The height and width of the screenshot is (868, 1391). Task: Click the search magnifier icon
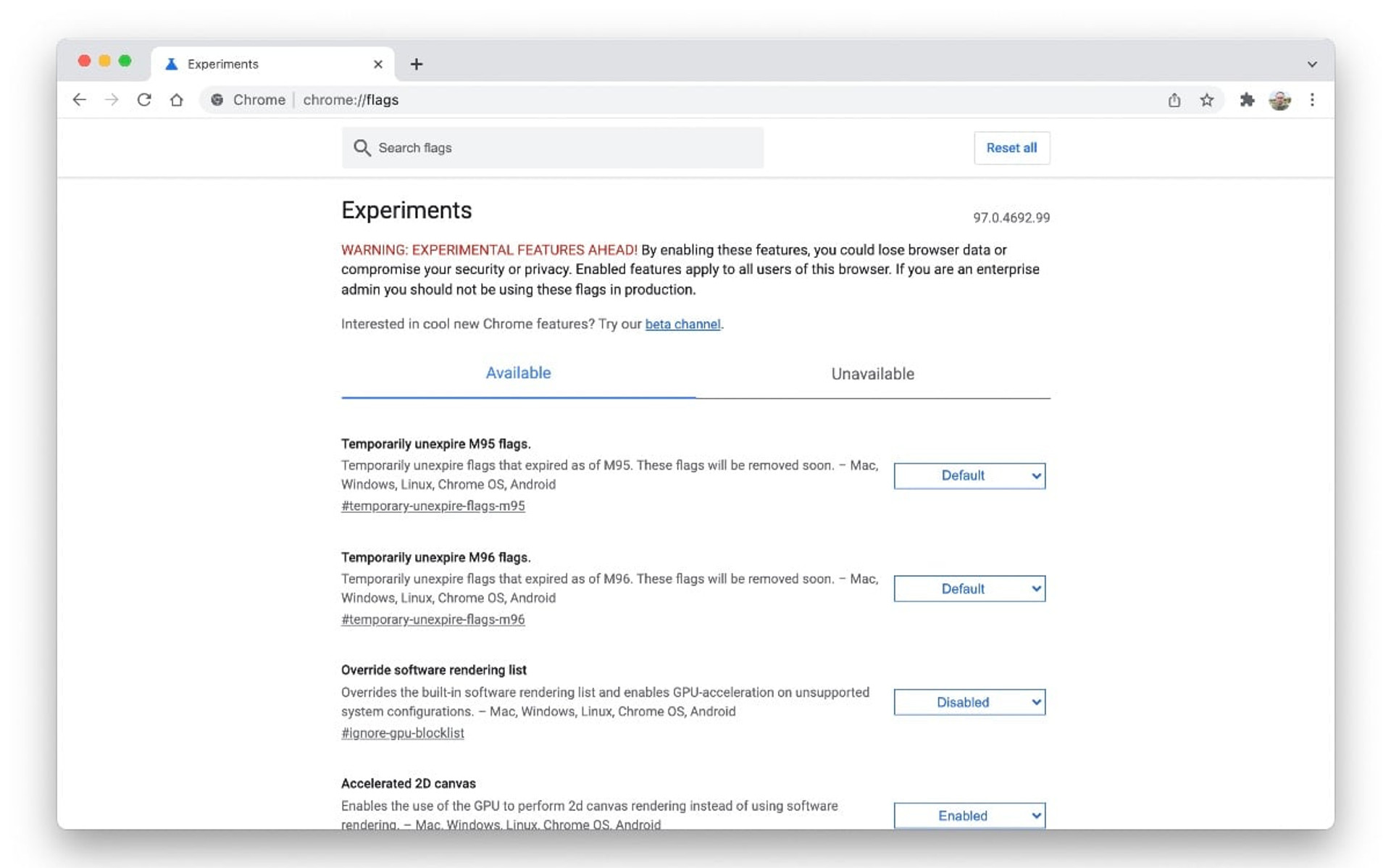[x=362, y=148]
